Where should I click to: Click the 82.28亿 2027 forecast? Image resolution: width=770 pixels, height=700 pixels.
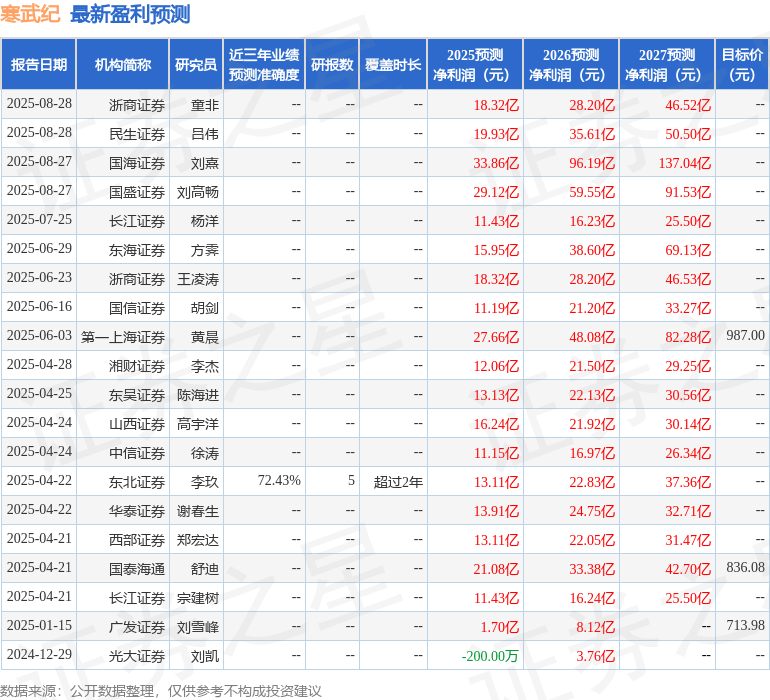(688, 337)
